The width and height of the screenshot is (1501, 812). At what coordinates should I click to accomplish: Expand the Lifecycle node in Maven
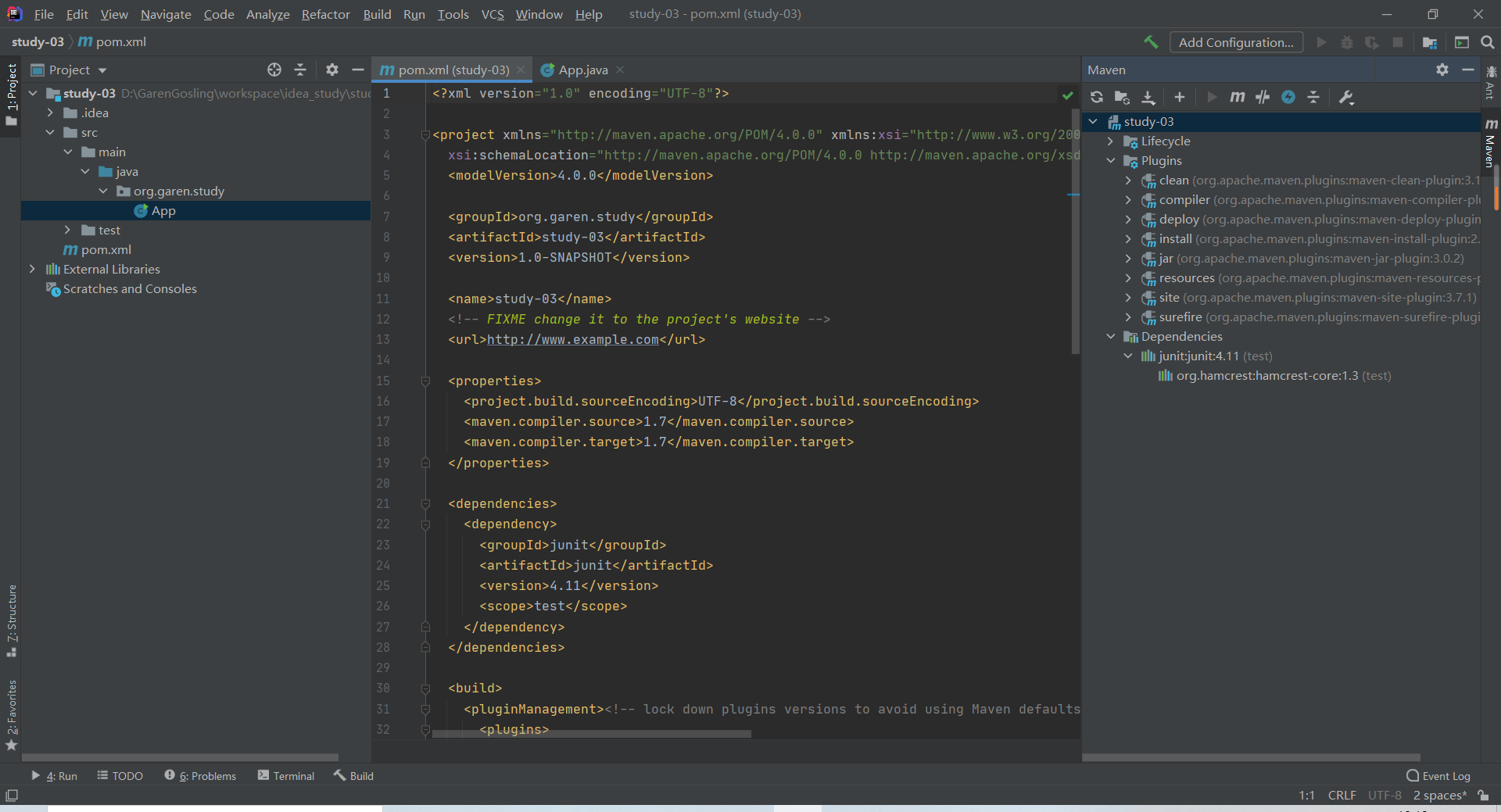[1111, 141]
